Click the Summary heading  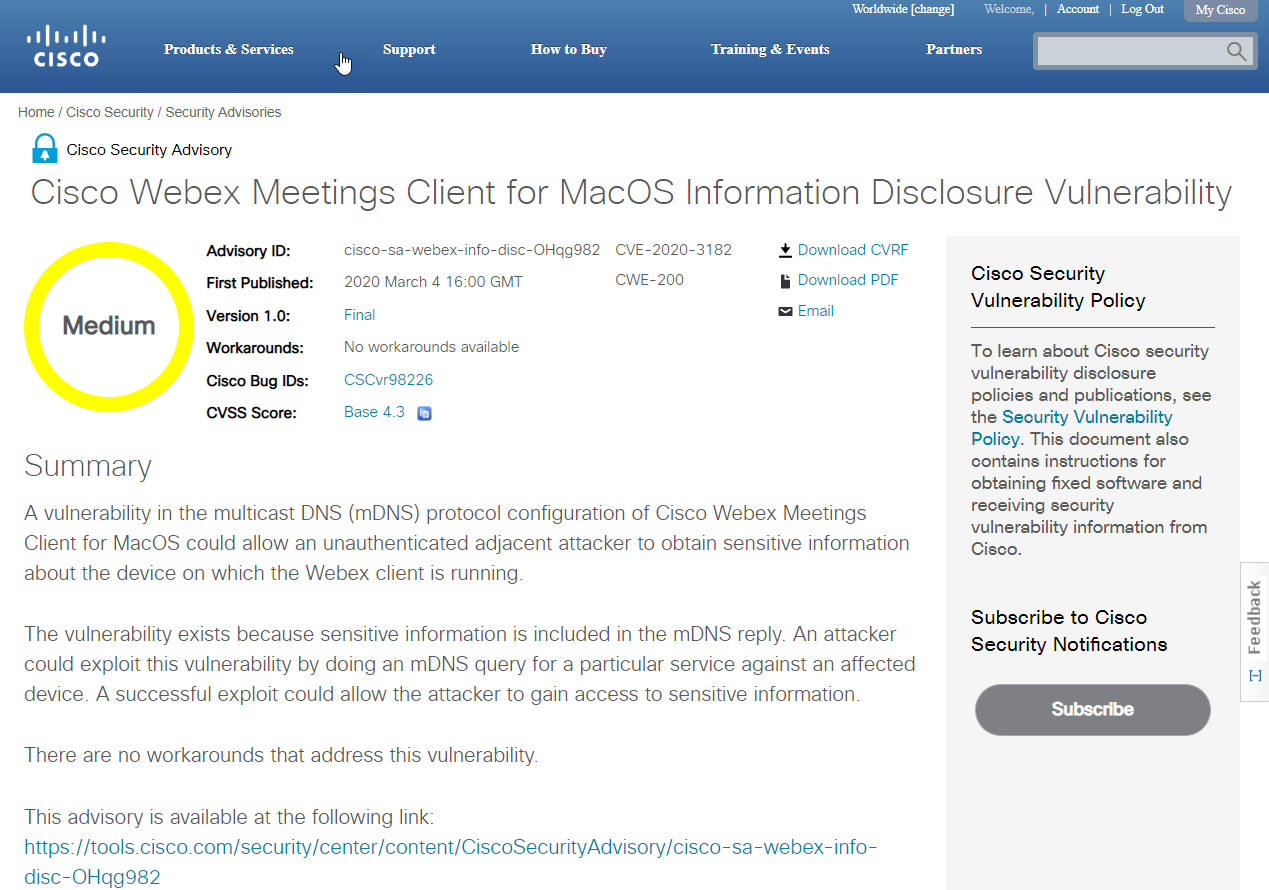(x=88, y=466)
